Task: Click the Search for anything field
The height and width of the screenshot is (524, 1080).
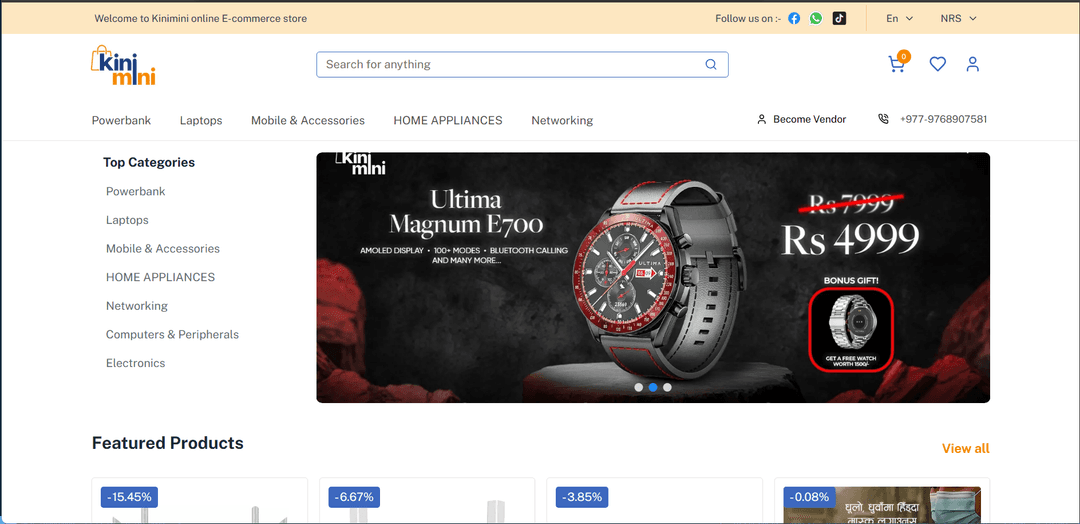Action: (x=510, y=64)
